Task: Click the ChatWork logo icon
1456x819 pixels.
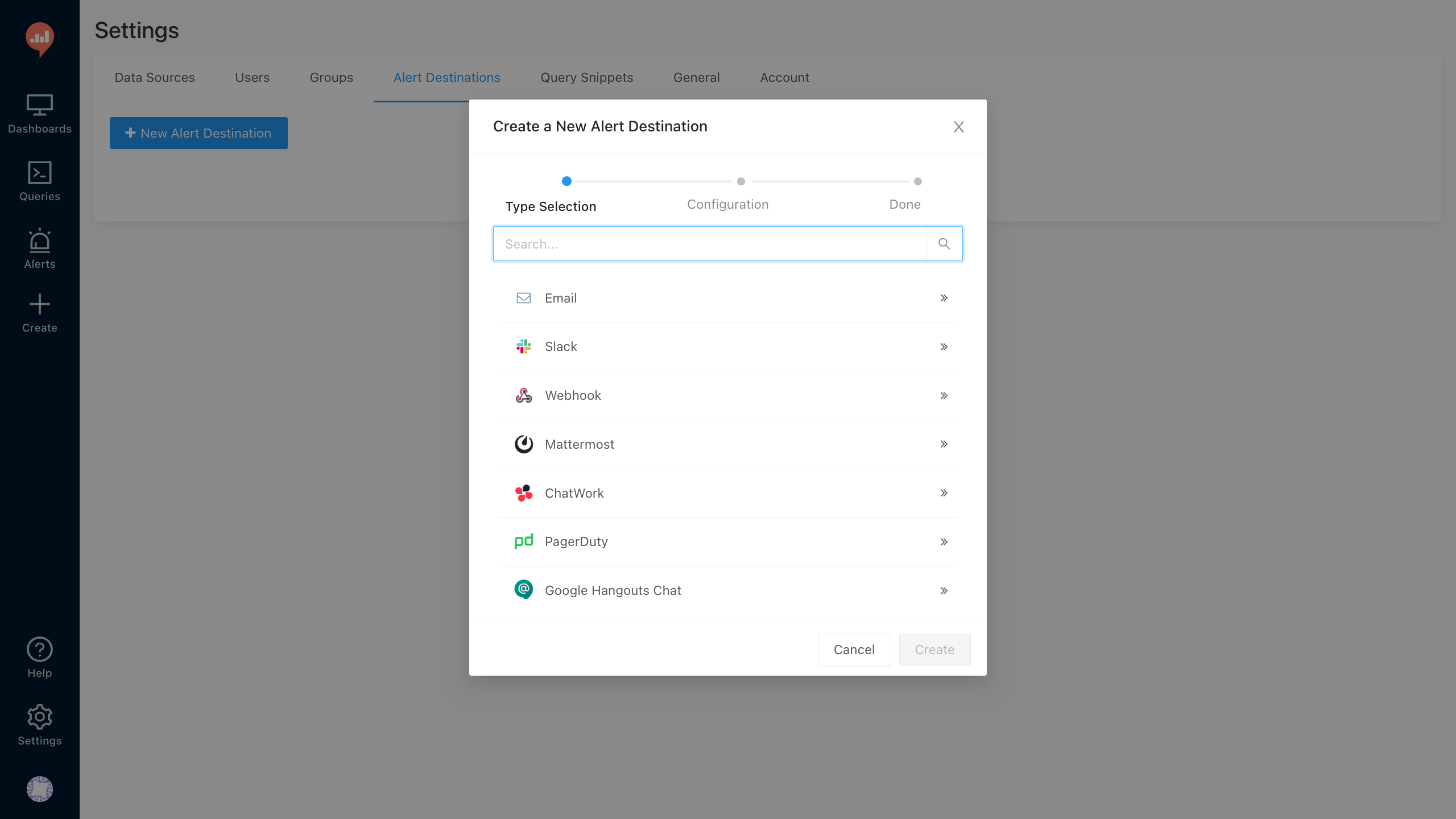Action: point(523,493)
